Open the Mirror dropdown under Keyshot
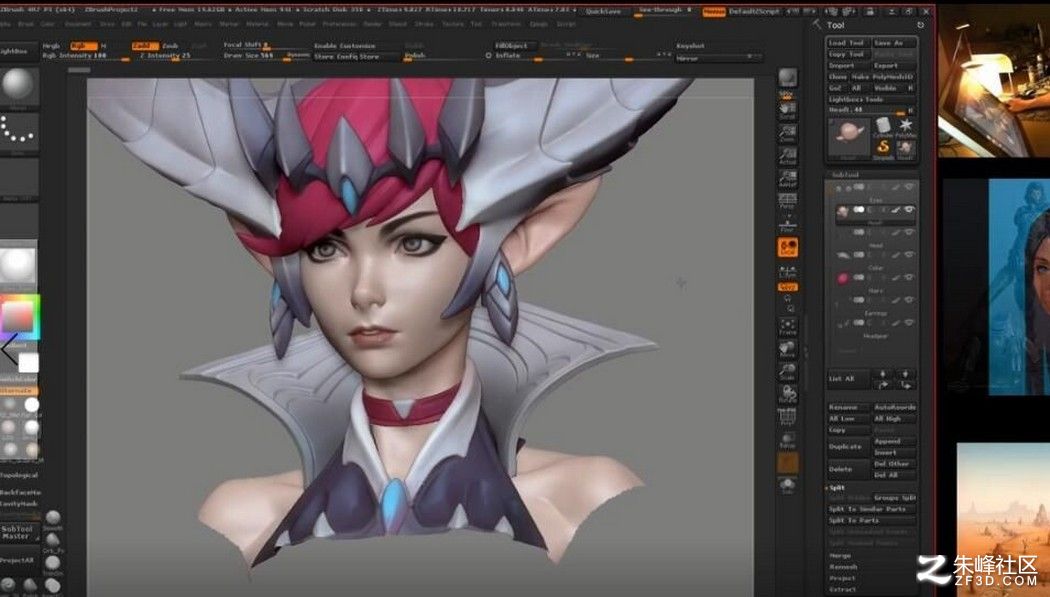 [718, 58]
